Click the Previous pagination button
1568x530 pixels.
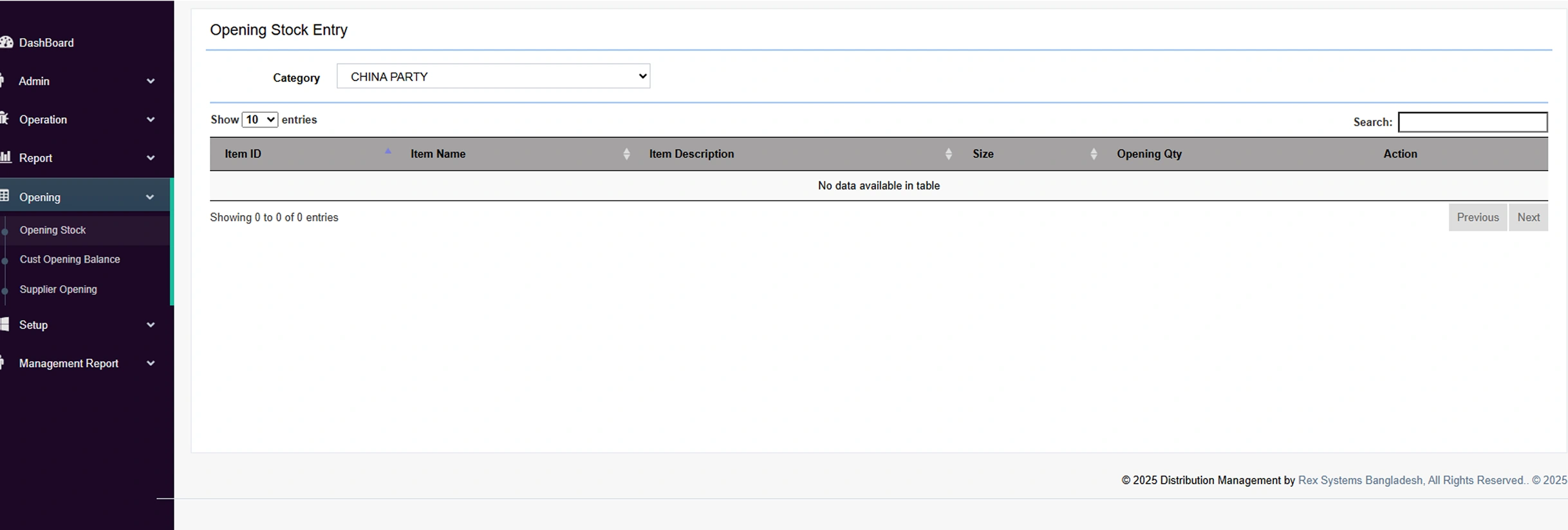tap(1477, 218)
